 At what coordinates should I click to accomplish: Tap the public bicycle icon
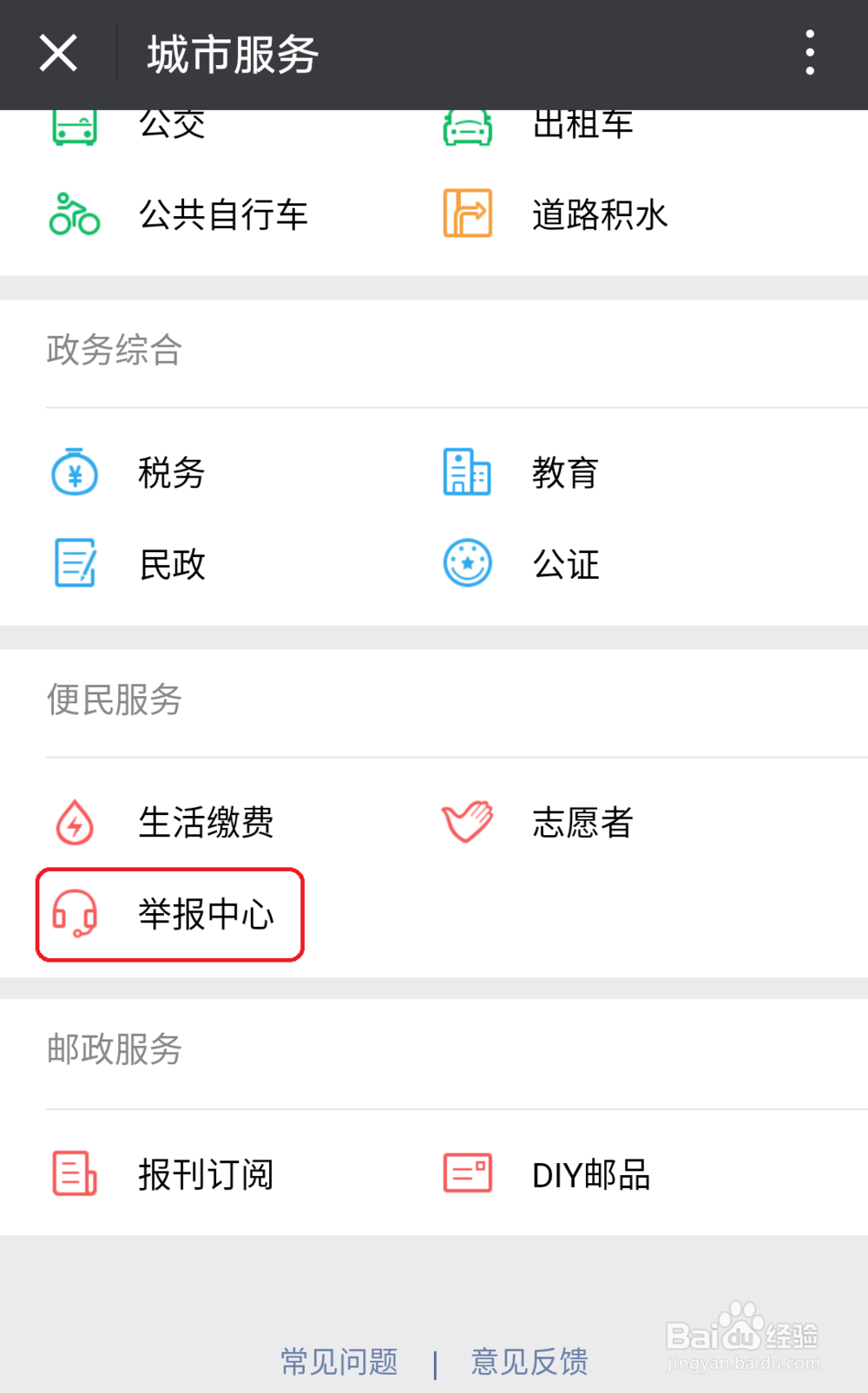pos(75,214)
